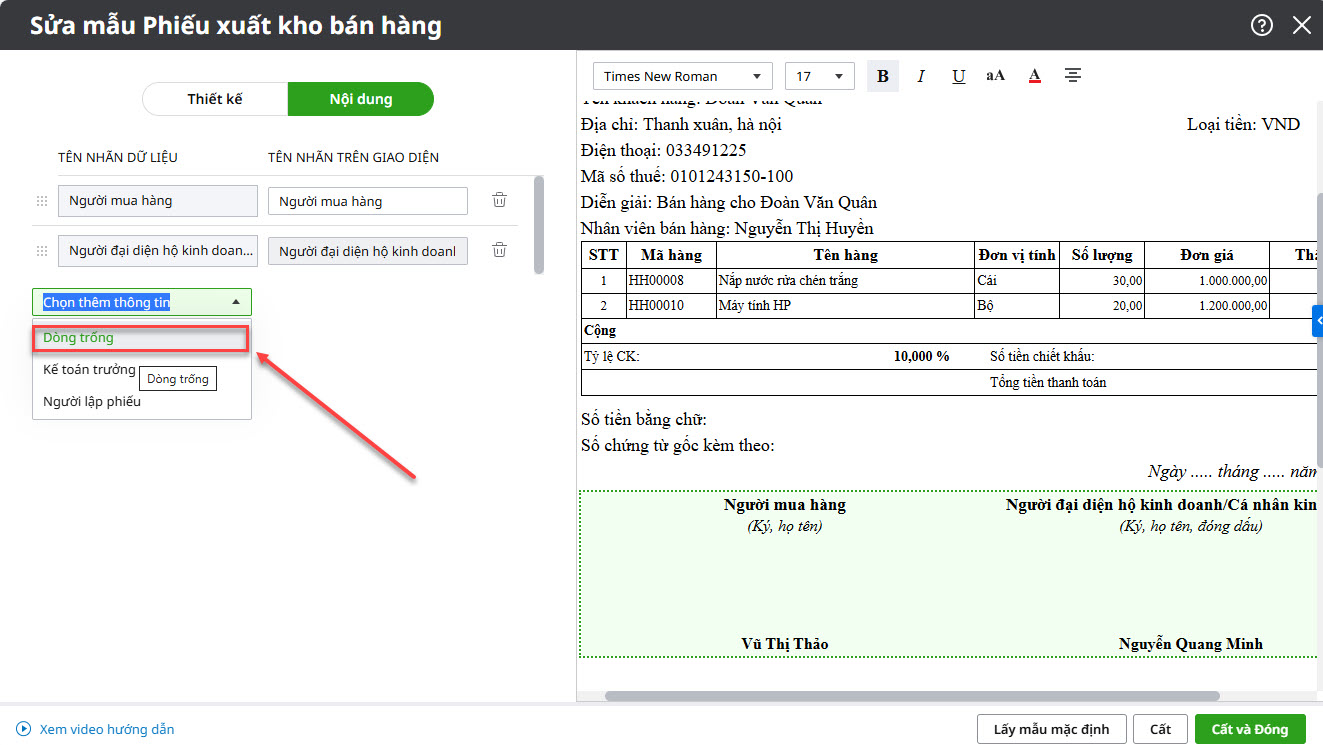Open Xem video hướng dẫn link
Screen dimensions: 1323x745
(x=106, y=729)
